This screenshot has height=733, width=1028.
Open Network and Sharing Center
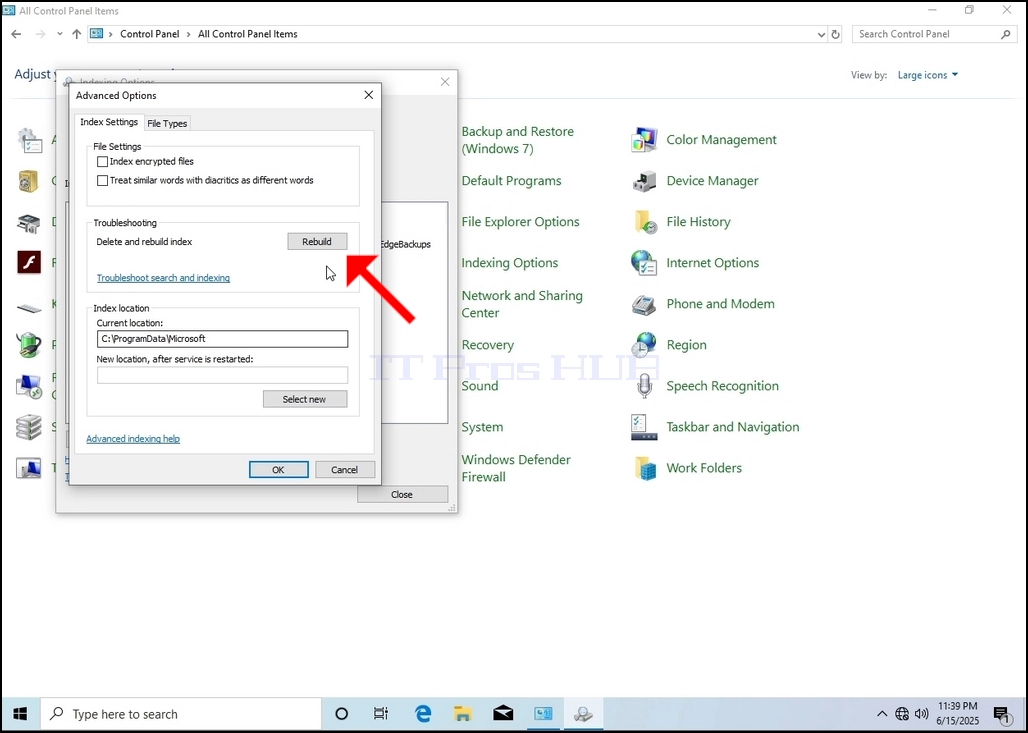(523, 304)
